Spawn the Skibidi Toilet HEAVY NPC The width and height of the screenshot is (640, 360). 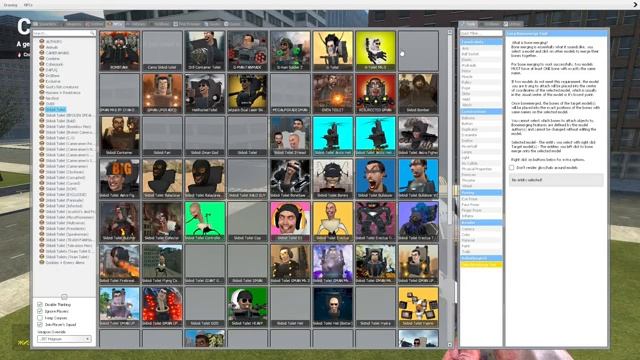pos(247,307)
